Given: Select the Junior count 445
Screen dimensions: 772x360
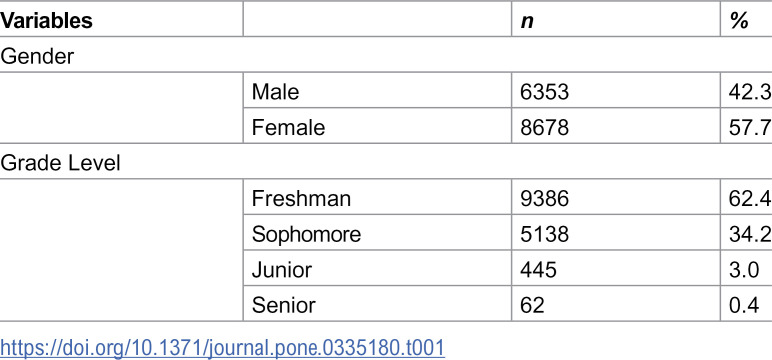Looking at the screenshot, I should coord(539,270).
